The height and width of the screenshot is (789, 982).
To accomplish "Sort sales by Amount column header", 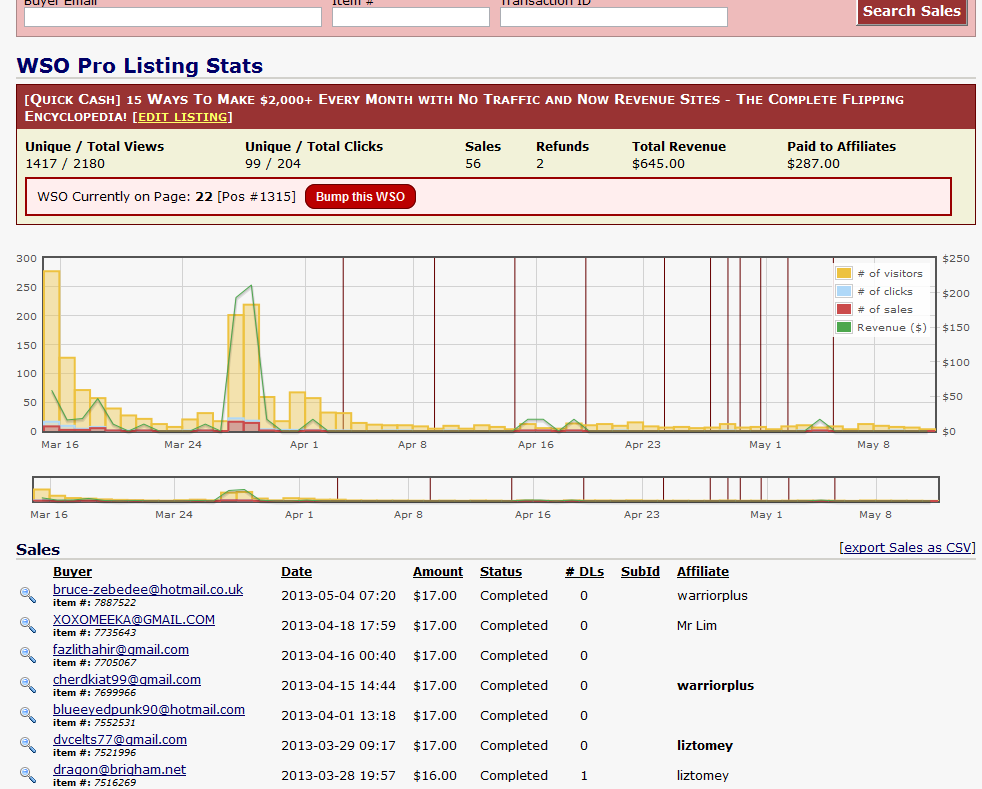I will [x=438, y=572].
